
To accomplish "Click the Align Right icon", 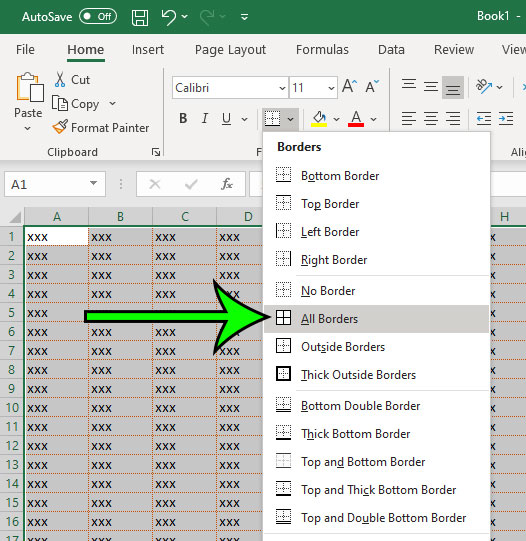I will [453, 119].
